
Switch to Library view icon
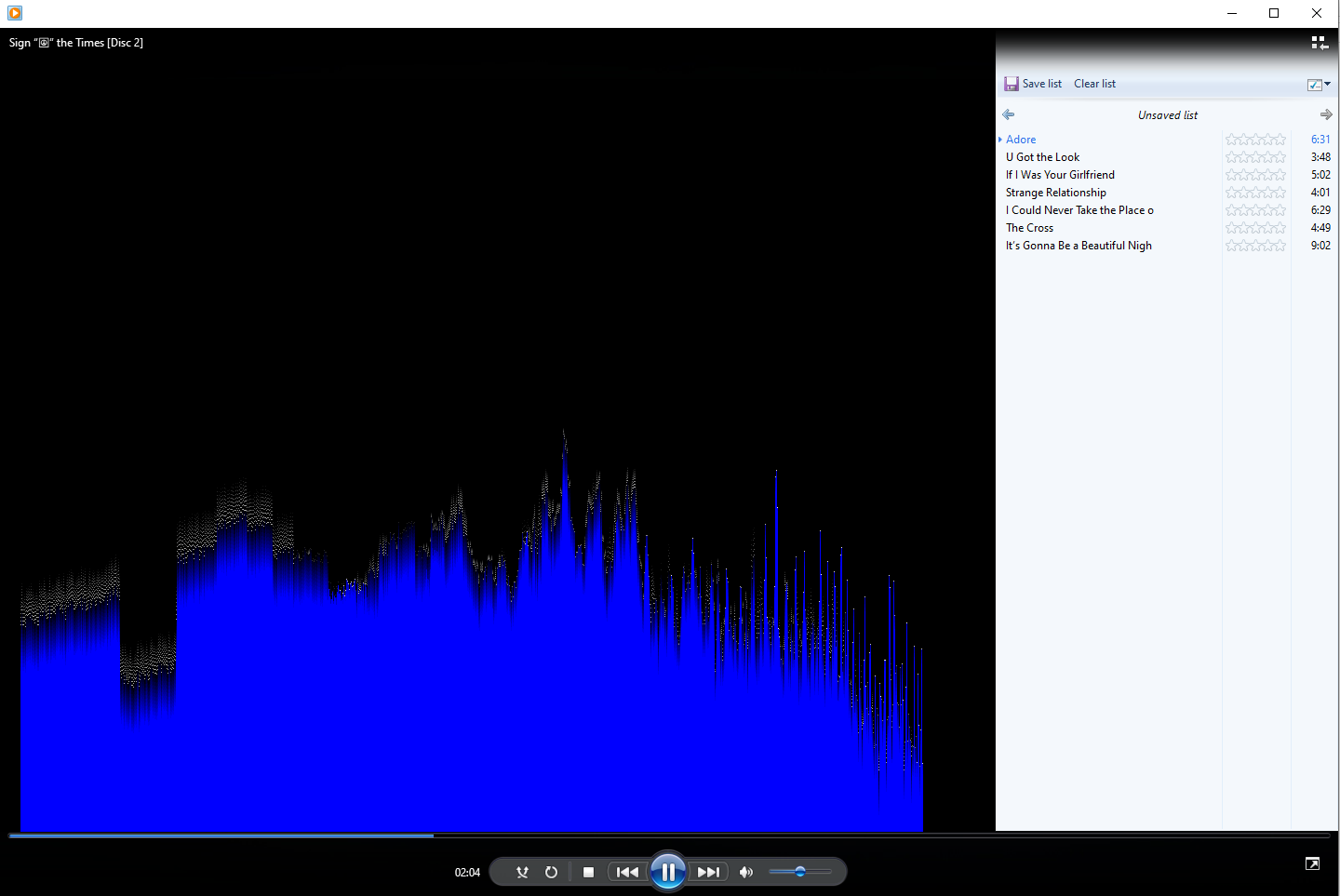coord(1320,43)
